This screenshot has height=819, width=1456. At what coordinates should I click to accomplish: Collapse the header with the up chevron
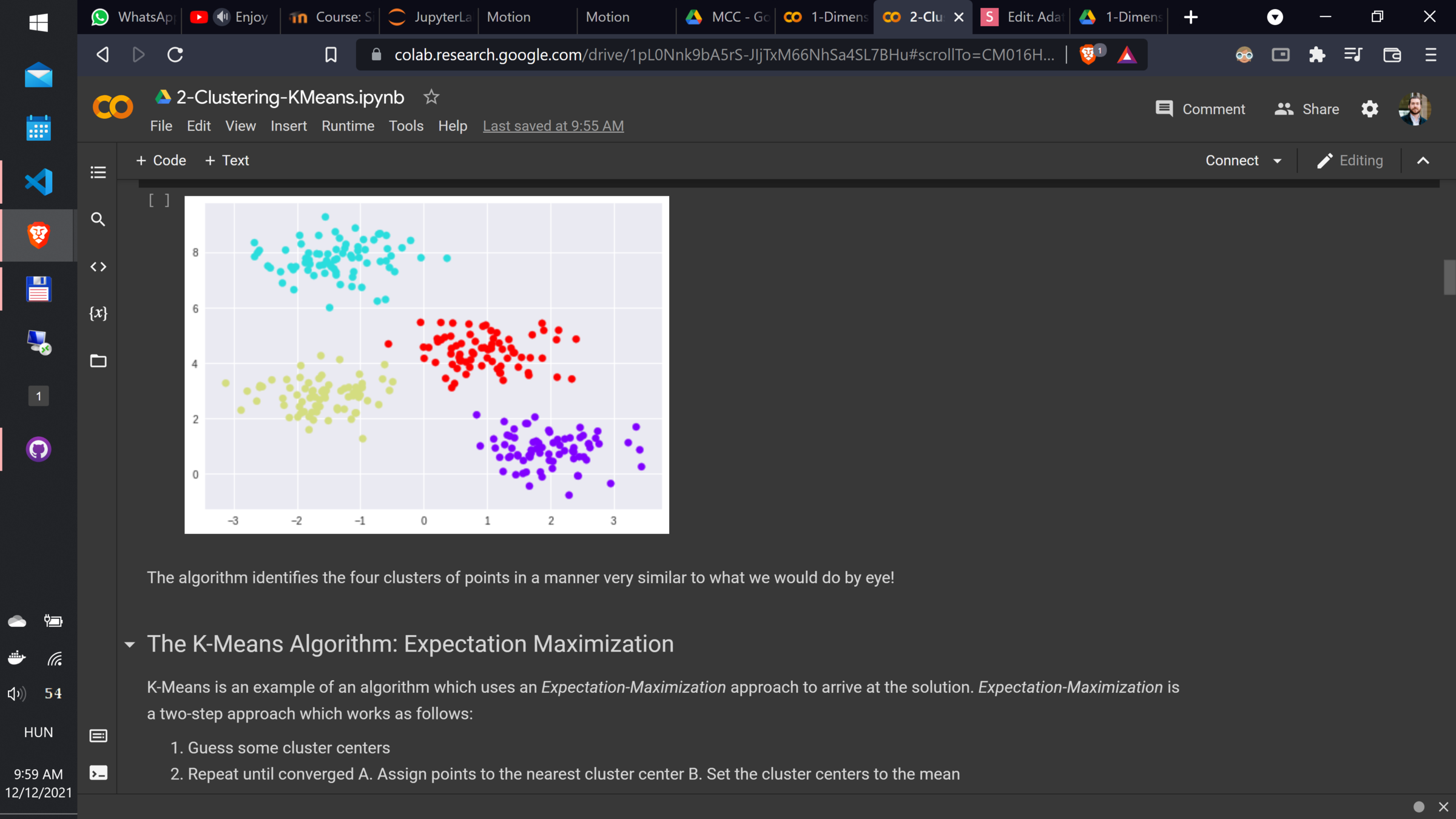point(1423,161)
